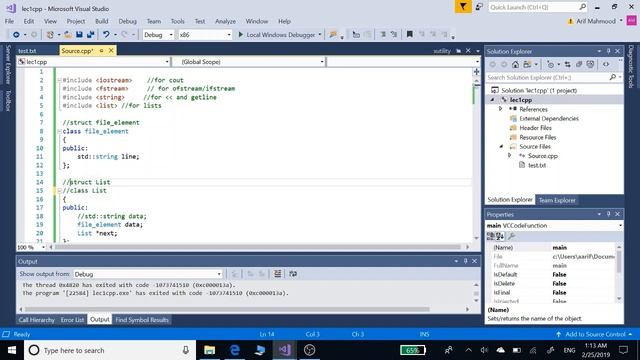Open the editor zoom level 100 % dropdown
Image resolution: width=640 pixels, height=360 pixels.
(x=31, y=247)
